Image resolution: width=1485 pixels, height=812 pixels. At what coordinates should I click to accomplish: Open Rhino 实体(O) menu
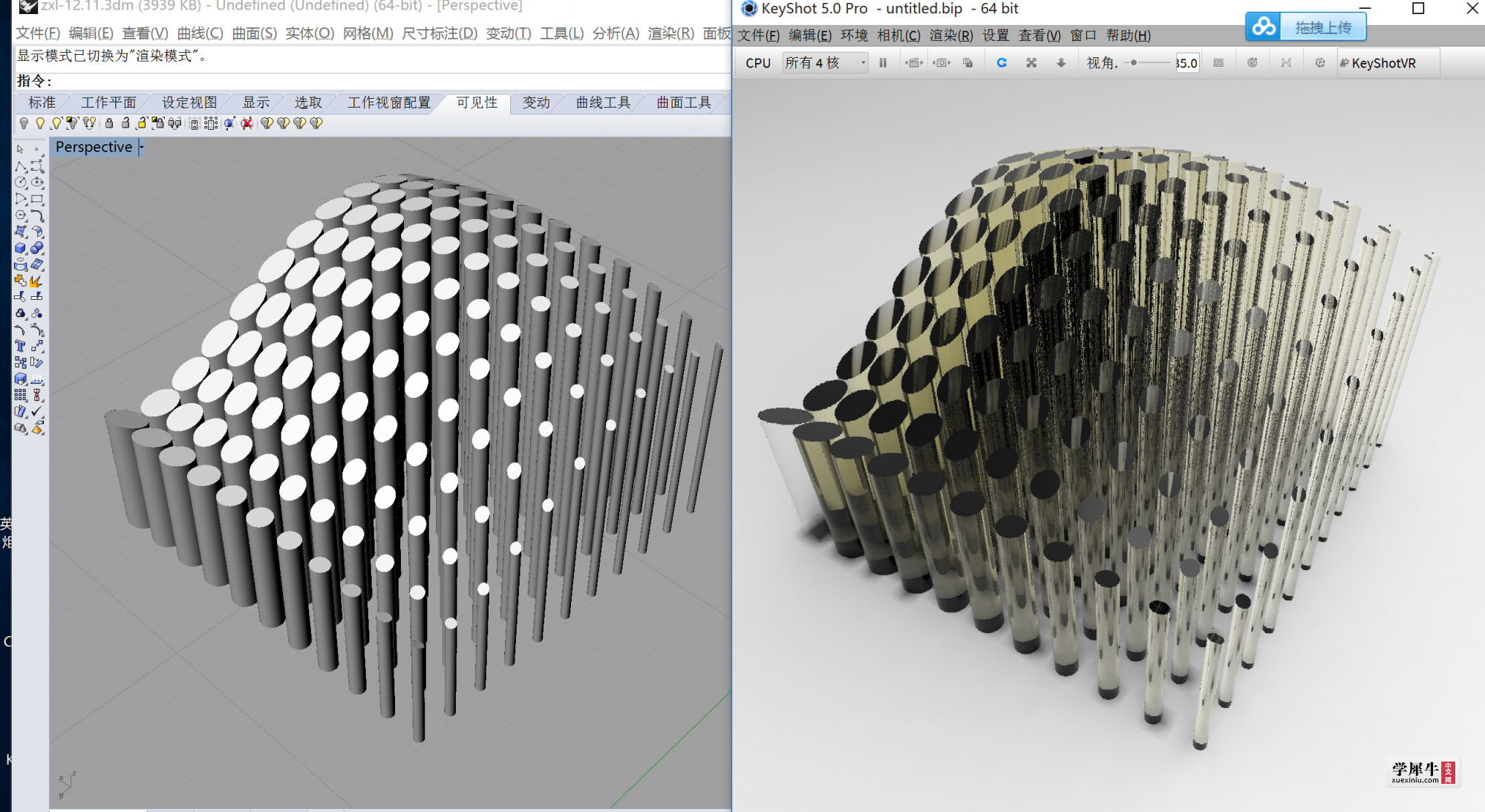310,33
